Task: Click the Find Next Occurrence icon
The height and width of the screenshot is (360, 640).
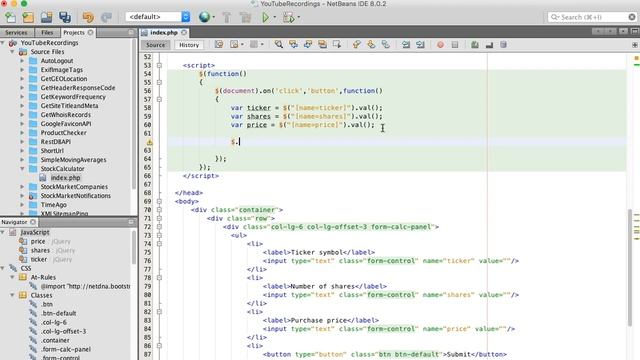Action: [x=308, y=44]
